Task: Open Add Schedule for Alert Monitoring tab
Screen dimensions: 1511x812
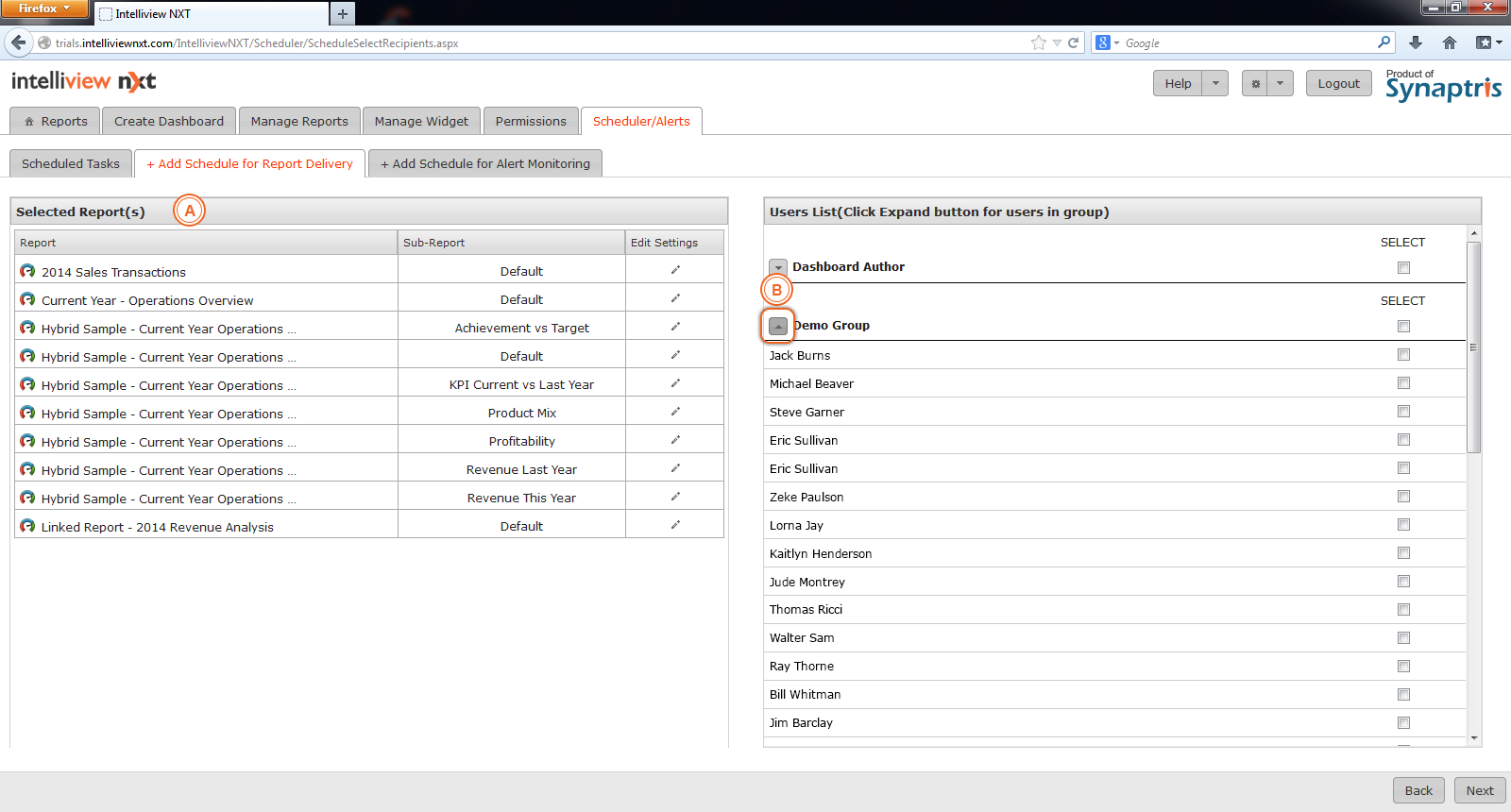Action: click(x=485, y=164)
